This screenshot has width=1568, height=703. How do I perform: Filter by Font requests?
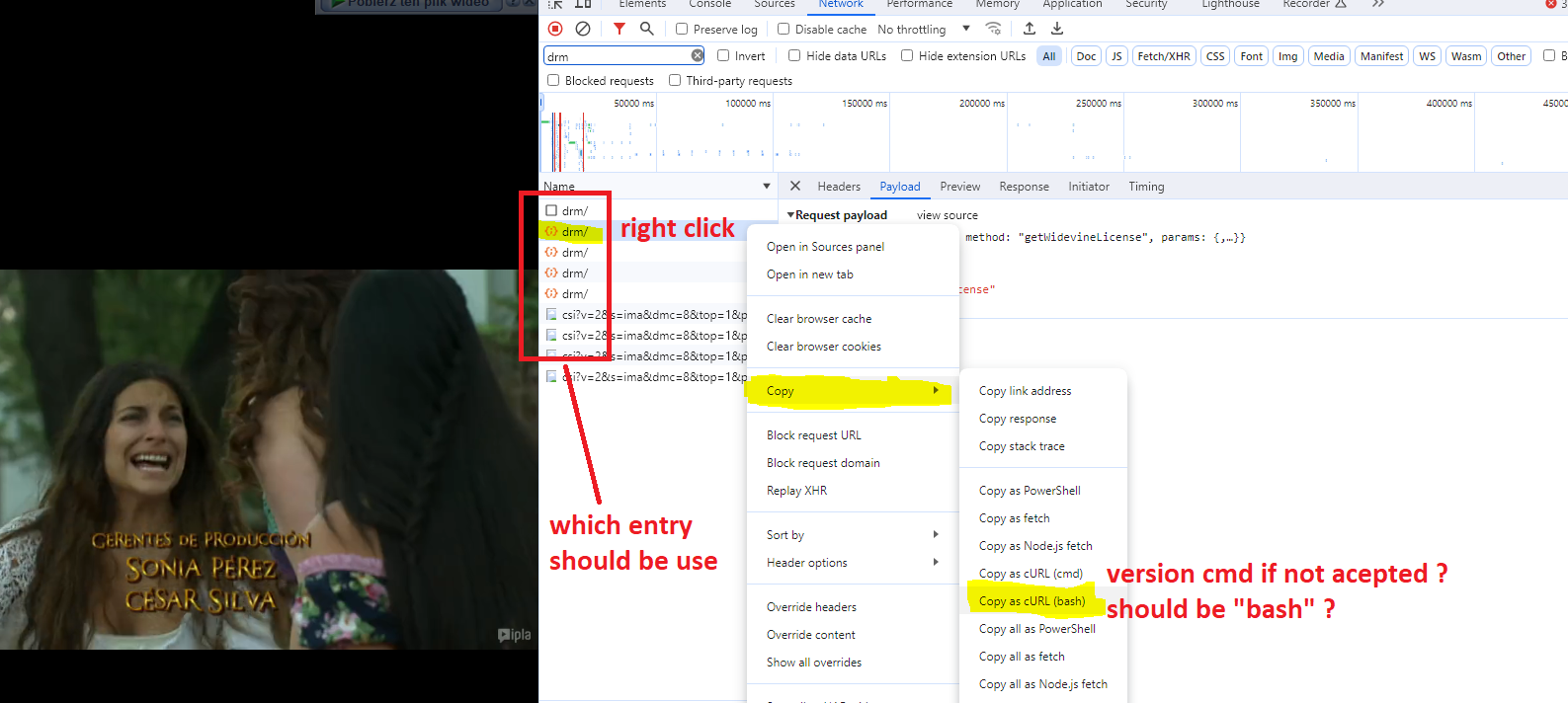tap(1252, 56)
